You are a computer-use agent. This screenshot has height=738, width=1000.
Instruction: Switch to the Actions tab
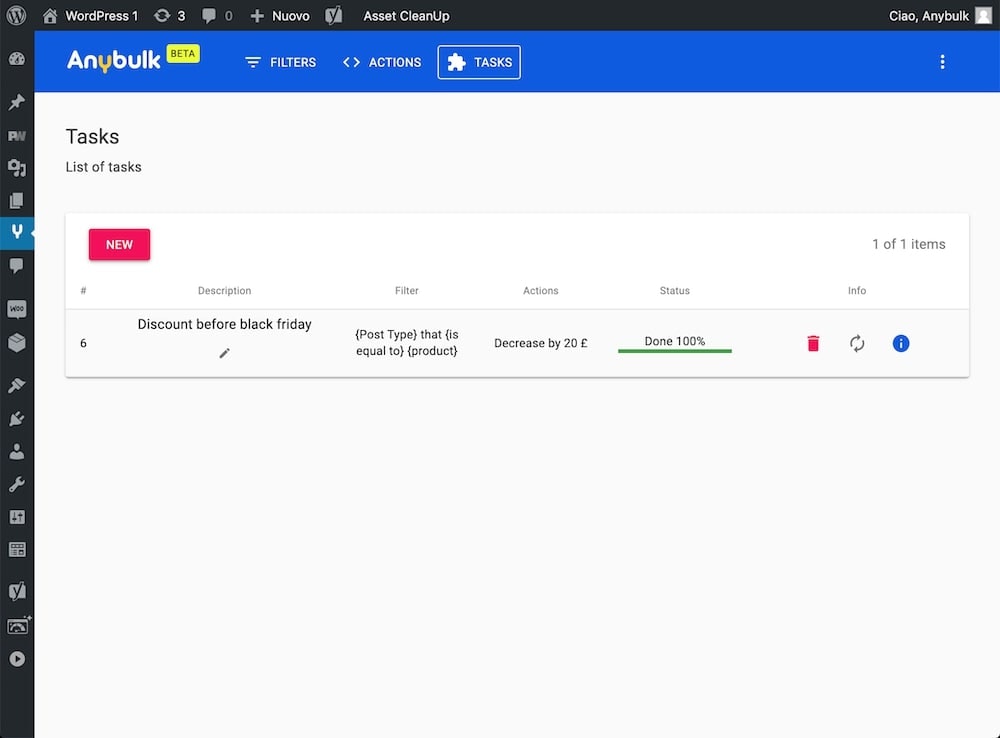click(382, 62)
